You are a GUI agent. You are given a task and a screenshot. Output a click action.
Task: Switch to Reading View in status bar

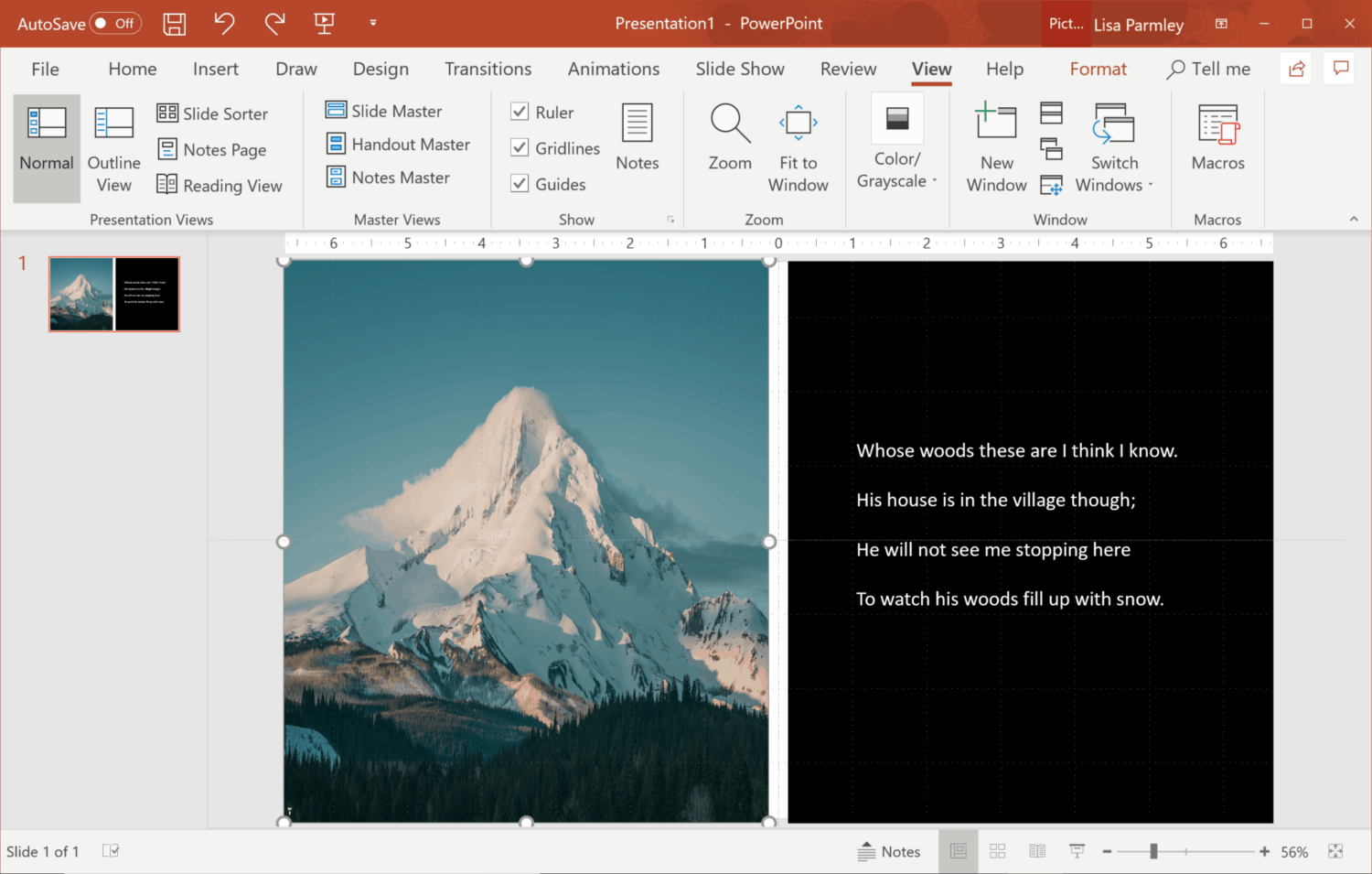(x=1037, y=851)
